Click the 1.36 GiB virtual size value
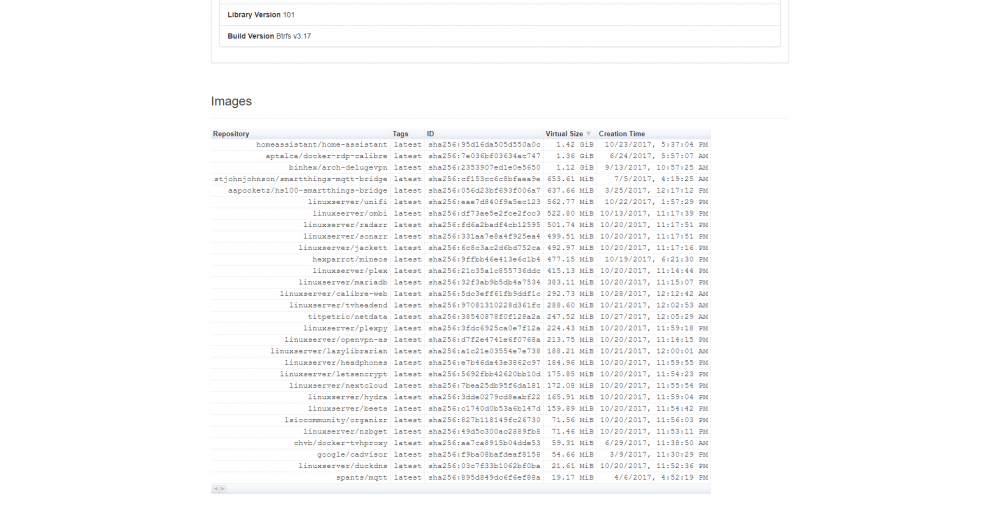 point(575,156)
